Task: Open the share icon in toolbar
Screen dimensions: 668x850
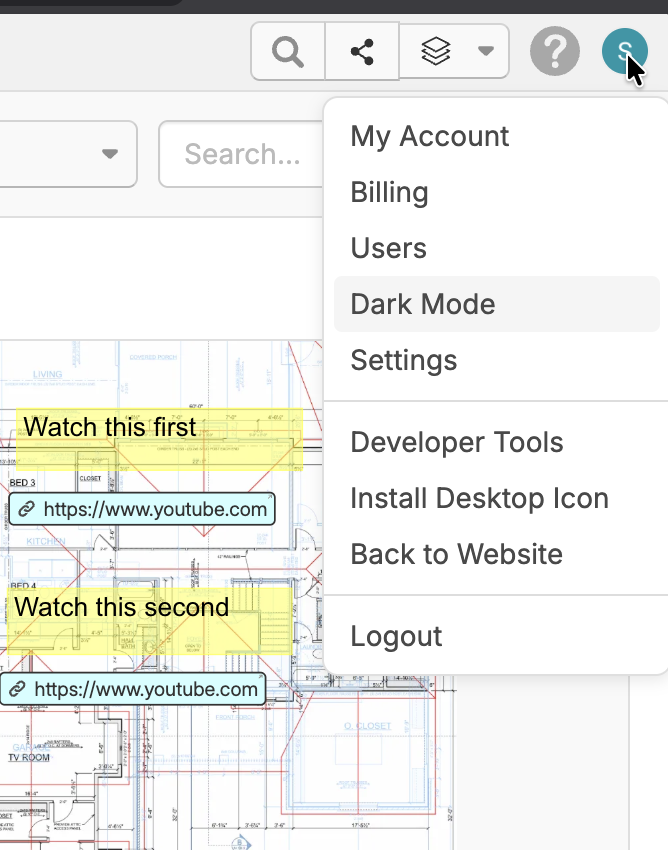Action: point(362,51)
